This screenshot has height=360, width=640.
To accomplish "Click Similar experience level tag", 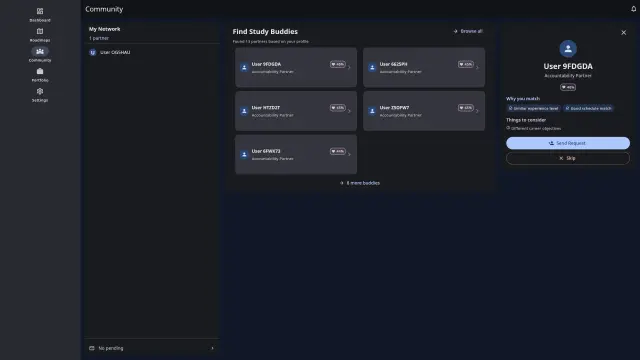I will [x=533, y=109].
